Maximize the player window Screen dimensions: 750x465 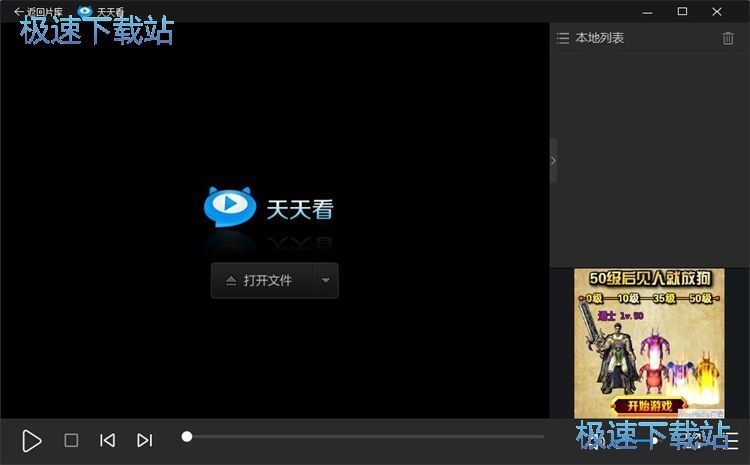683,11
